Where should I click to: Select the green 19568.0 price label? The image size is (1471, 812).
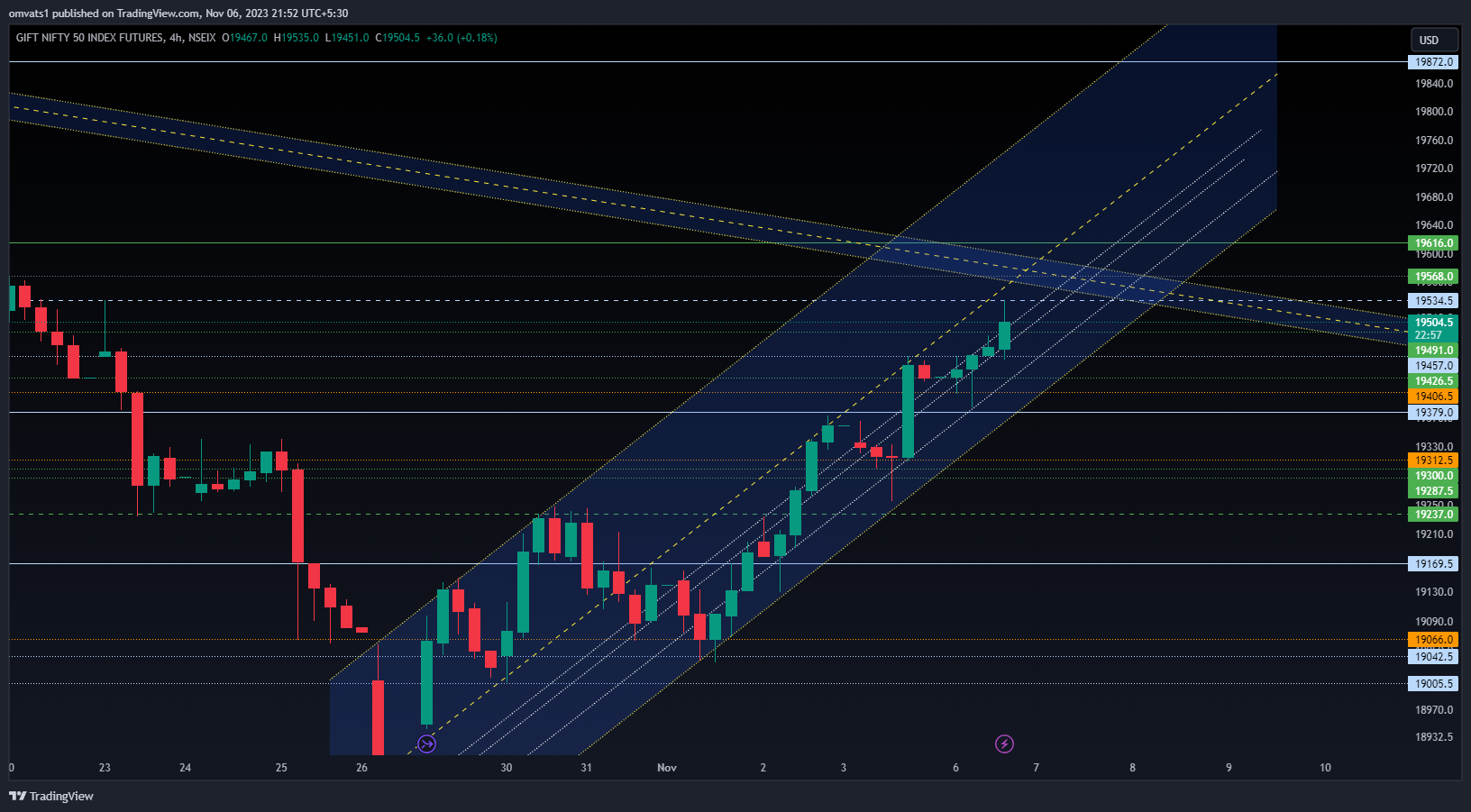click(1433, 277)
